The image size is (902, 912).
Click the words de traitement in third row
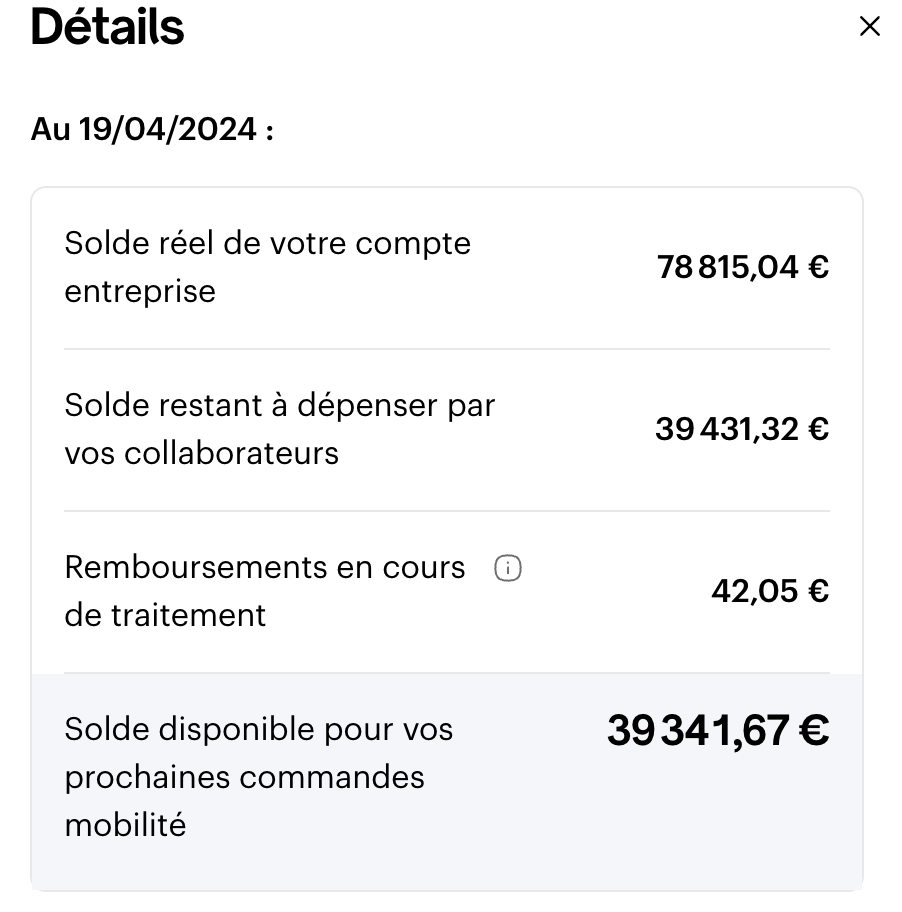pos(165,615)
